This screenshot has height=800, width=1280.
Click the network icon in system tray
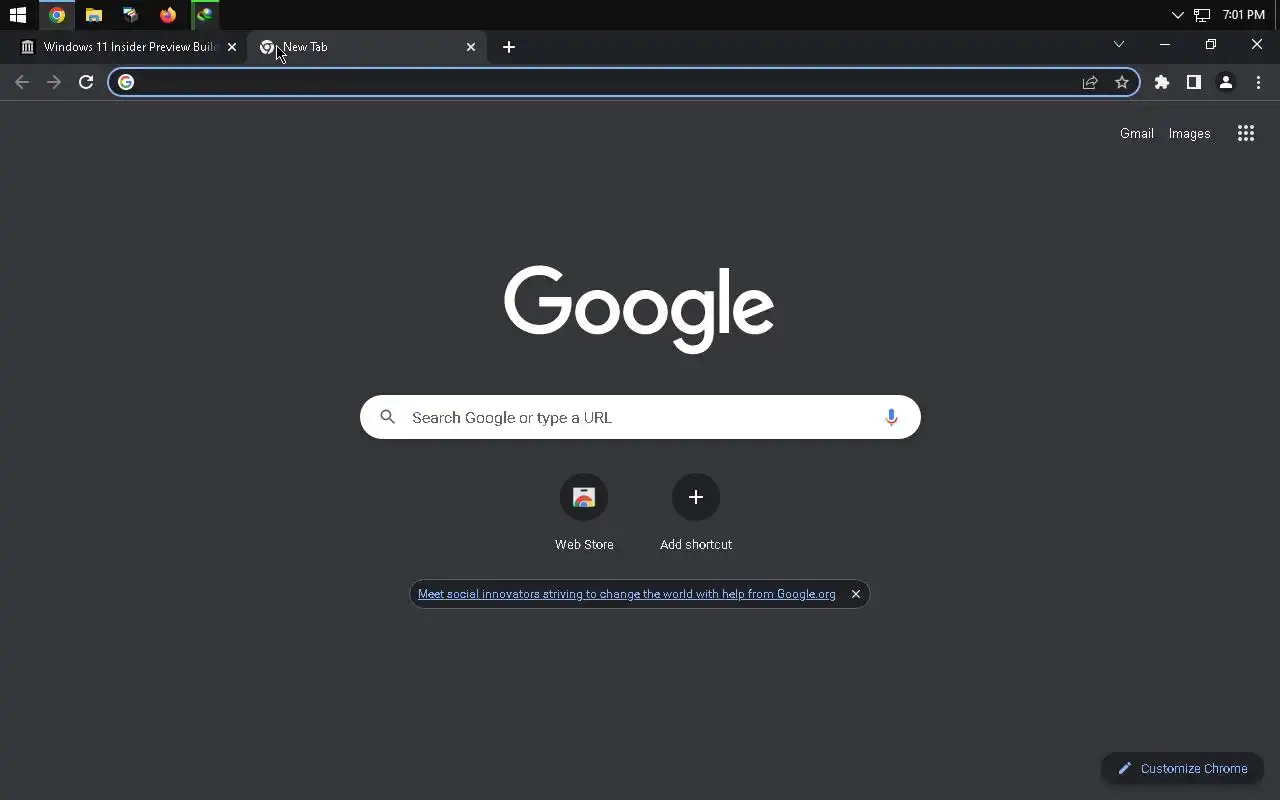[1202, 15]
